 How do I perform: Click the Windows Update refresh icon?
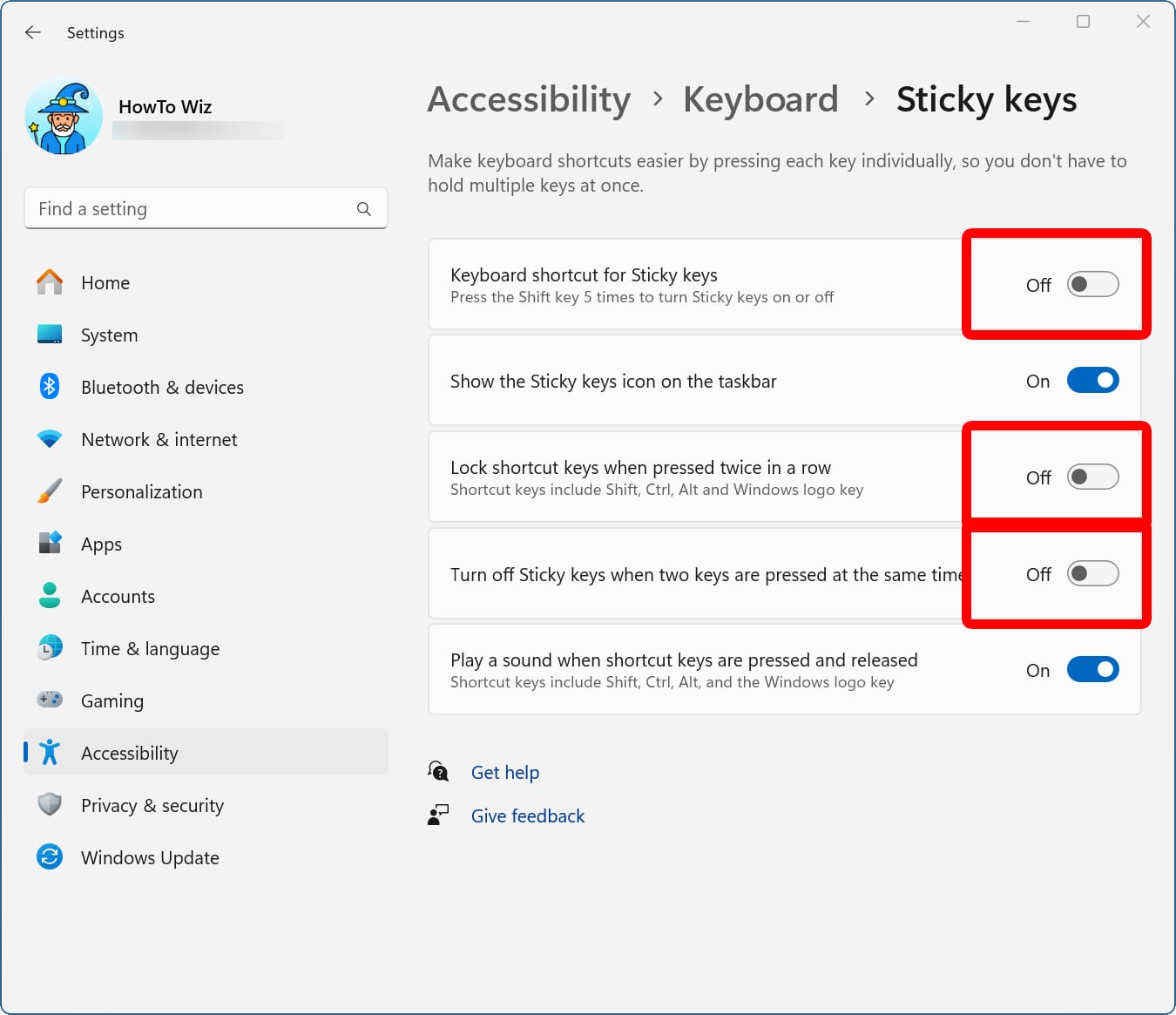(50, 857)
